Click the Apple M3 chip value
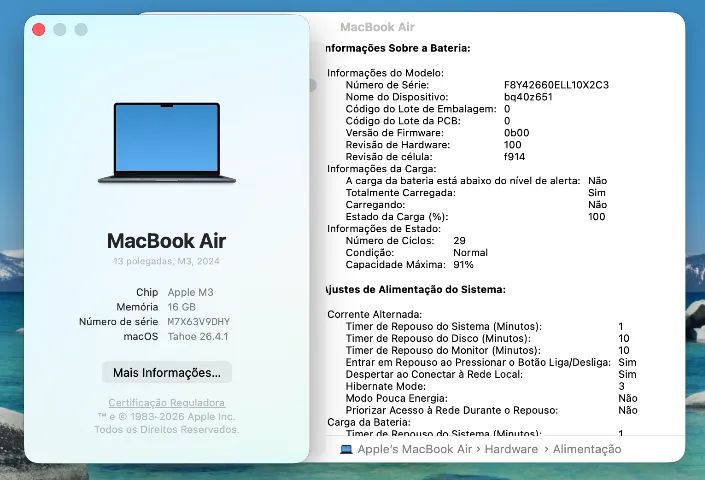This screenshot has width=705, height=480. (191, 292)
